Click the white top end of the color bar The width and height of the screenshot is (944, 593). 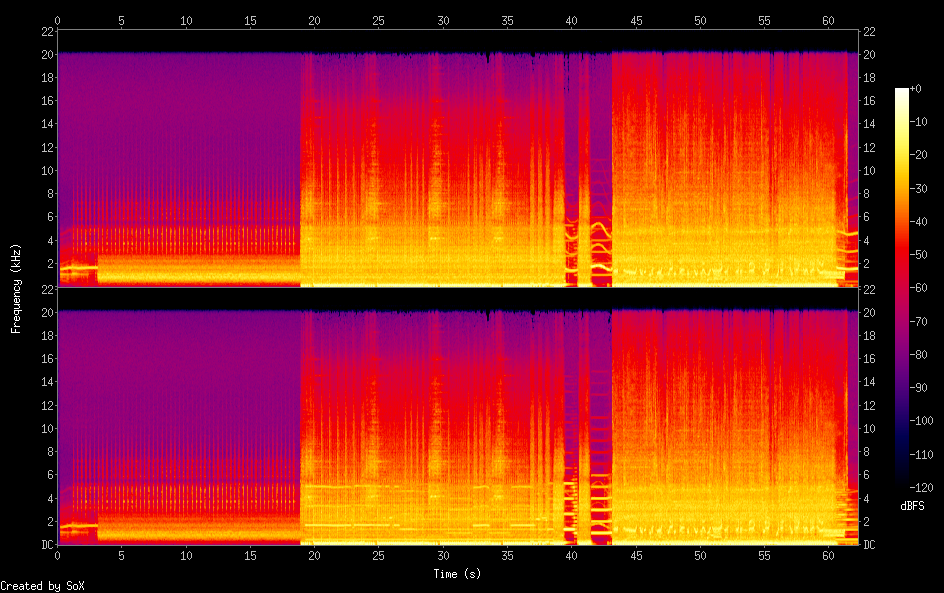click(x=902, y=92)
